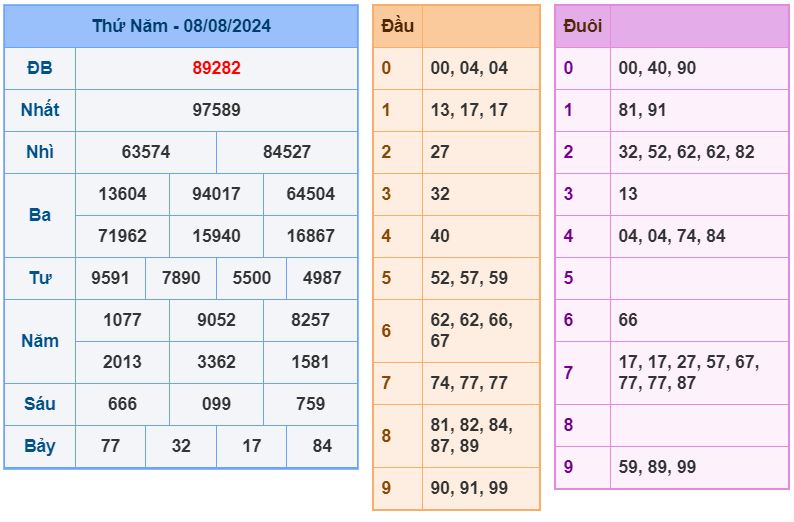Click the Năm row label

39,341
